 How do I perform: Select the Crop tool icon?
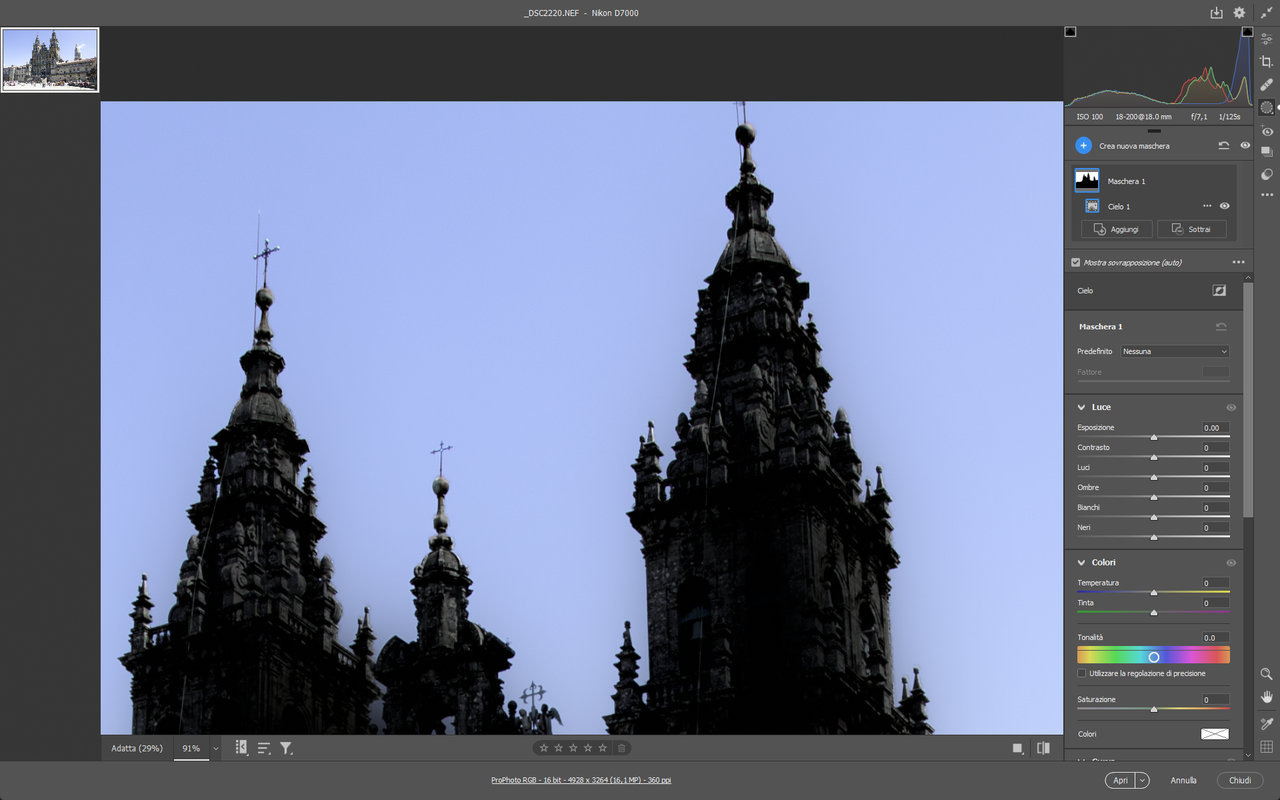(1267, 62)
